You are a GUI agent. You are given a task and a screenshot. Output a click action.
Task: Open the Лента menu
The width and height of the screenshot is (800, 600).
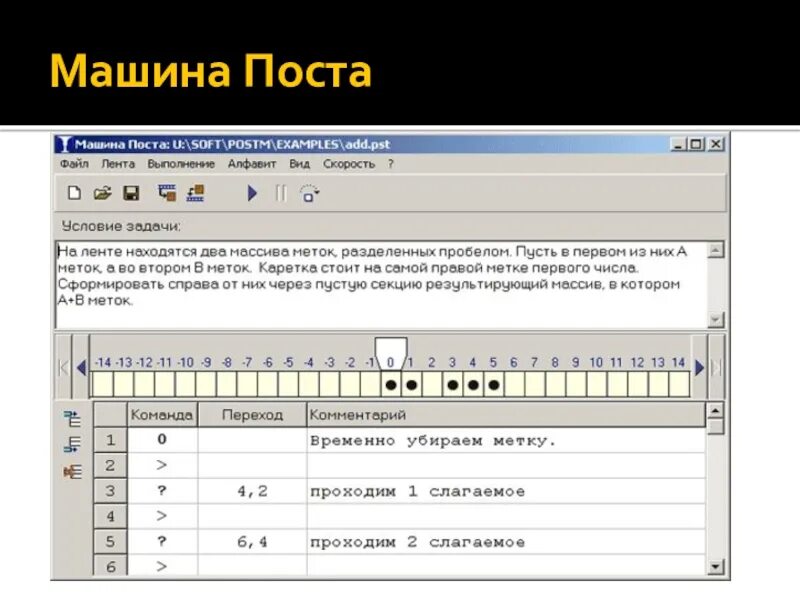tap(118, 164)
